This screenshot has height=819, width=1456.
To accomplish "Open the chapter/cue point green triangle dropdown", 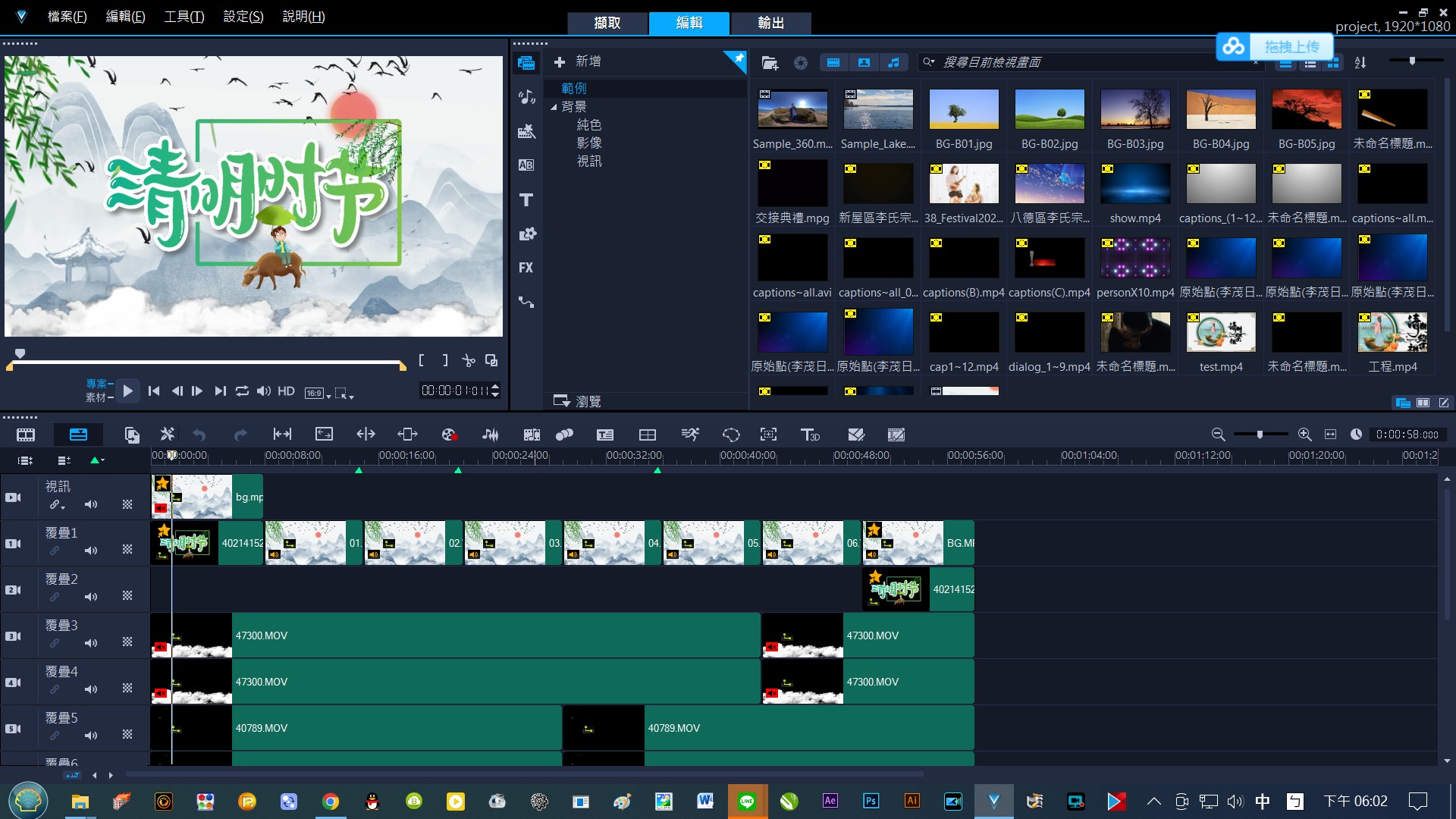I will pyautogui.click(x=98, y=460).
